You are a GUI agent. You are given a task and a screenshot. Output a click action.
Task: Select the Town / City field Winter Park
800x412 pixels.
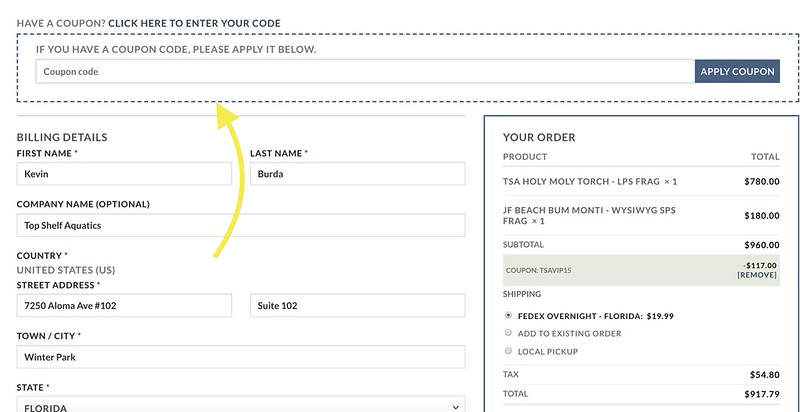pos(241,357)
